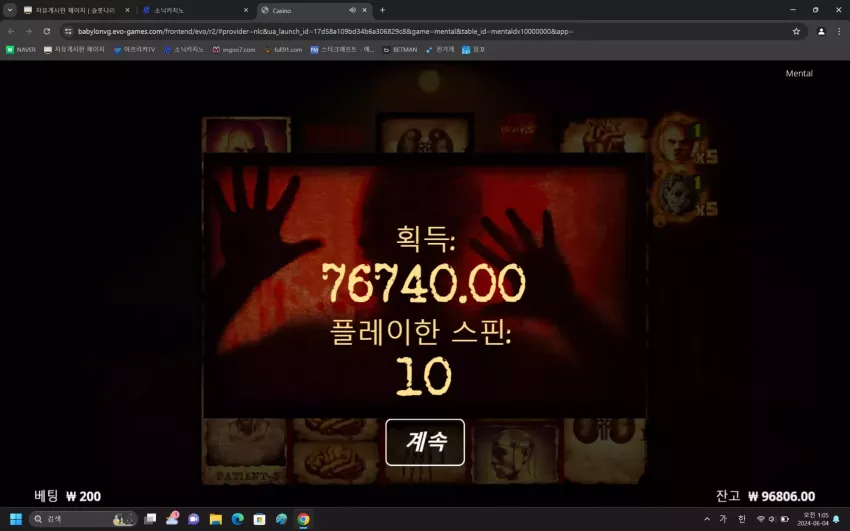Launch Microsoft Edge from the taskbar
850x531 pixels.
tap(237, 519)
